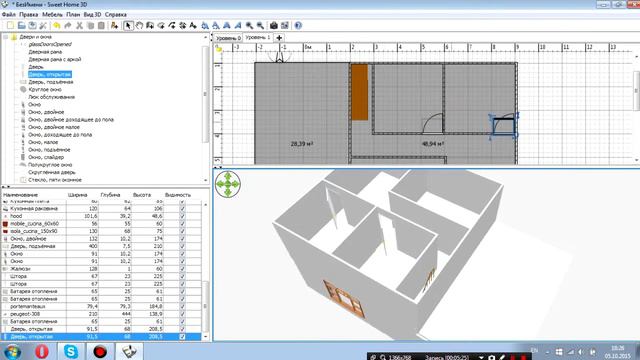This screenshot has height=360, width=640.
Task: Click the Save home toolbar icon
Action: click(32, 25)
